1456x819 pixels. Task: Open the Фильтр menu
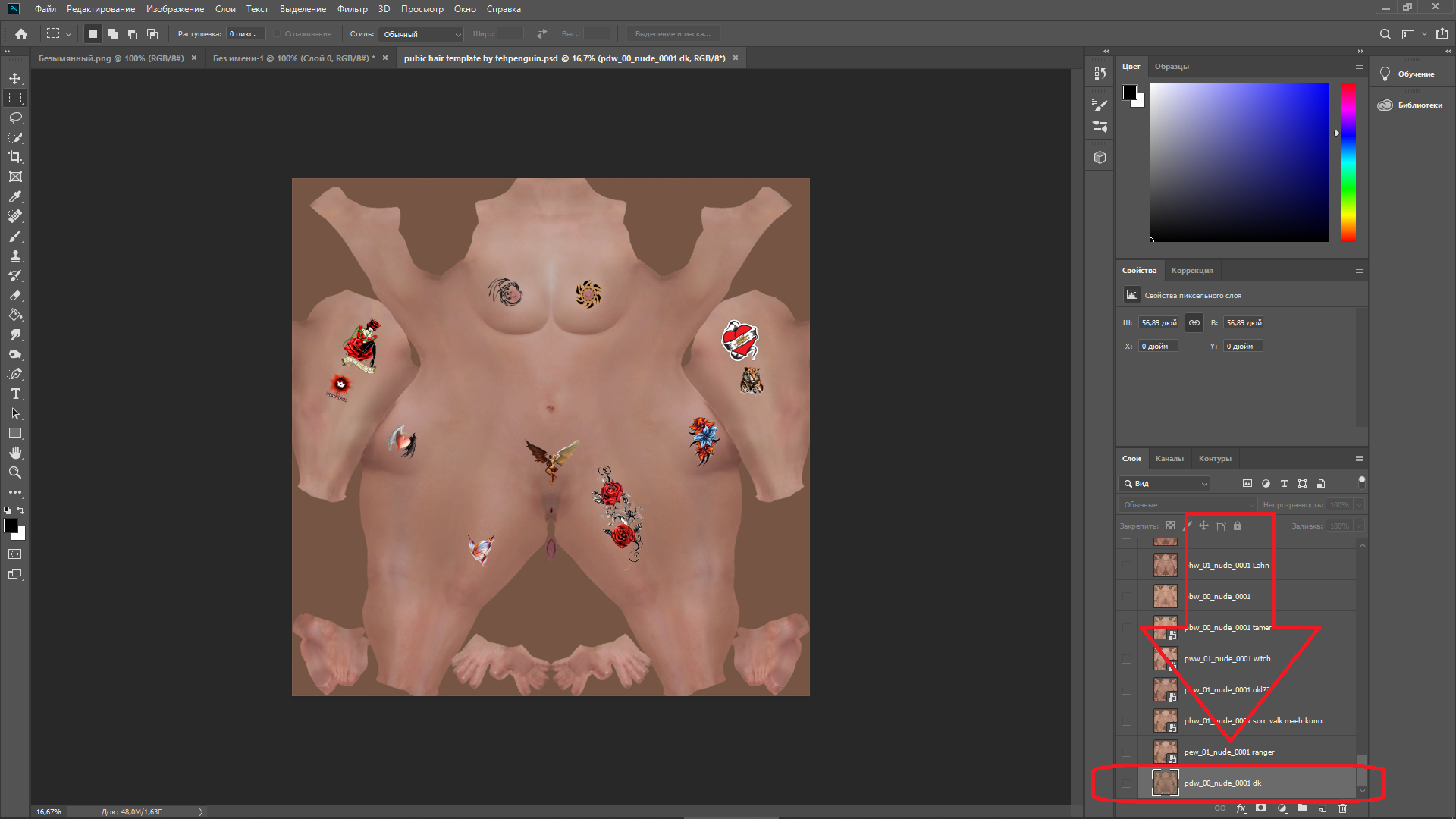tap(352, 9)
